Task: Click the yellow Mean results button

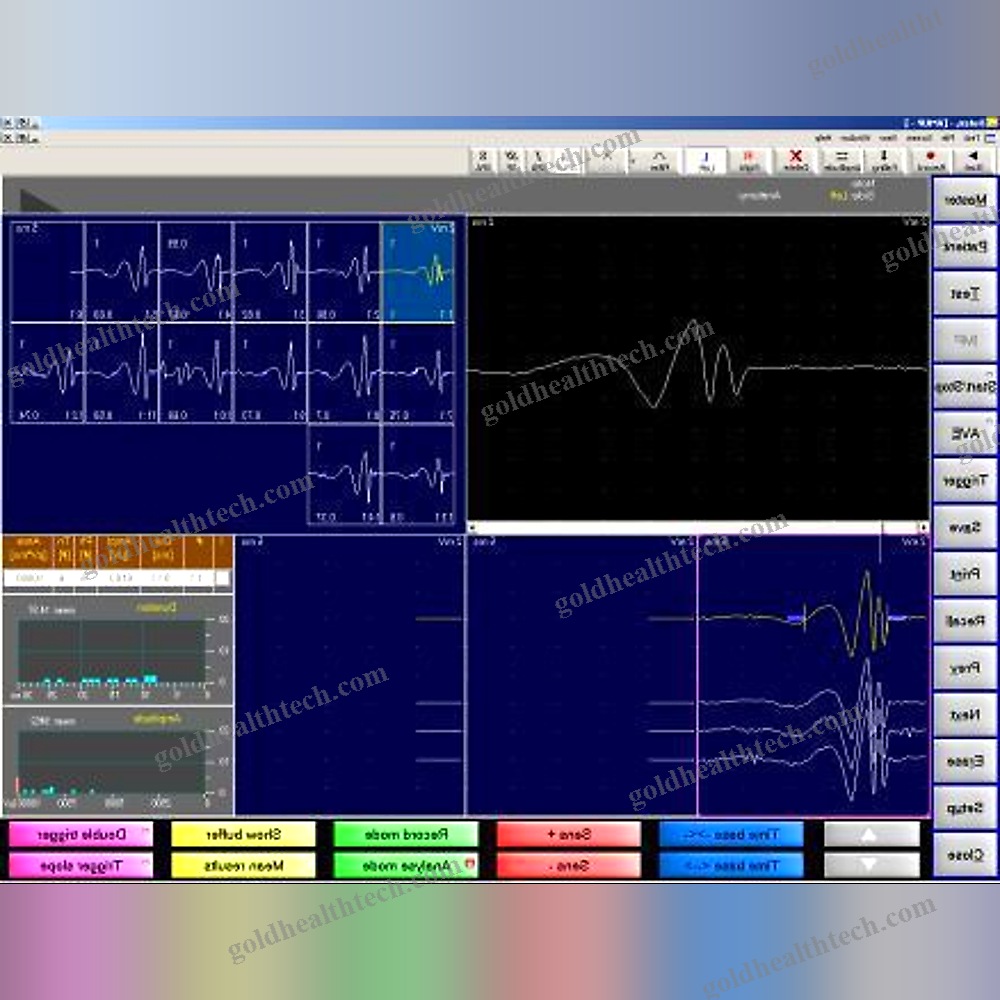Action: [243, 865]
